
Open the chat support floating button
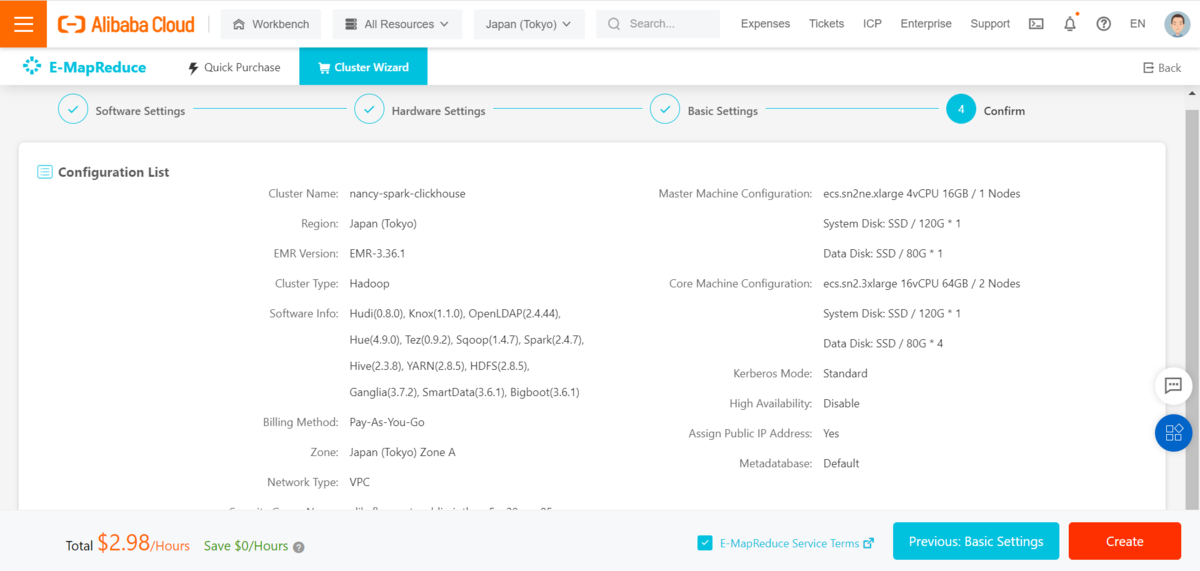pos(1173,386)
